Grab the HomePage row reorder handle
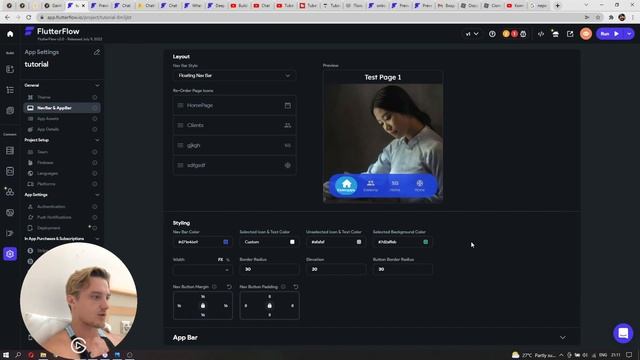Image resolution: width=640 pixels, height=360 pixels. (180, 105)
